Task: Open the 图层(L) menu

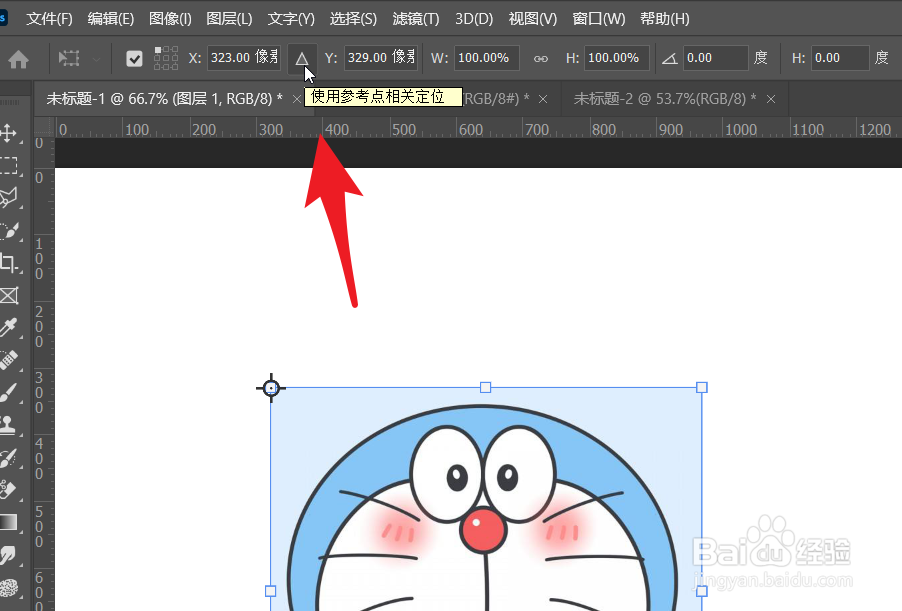Action: (x=229, y=19)
